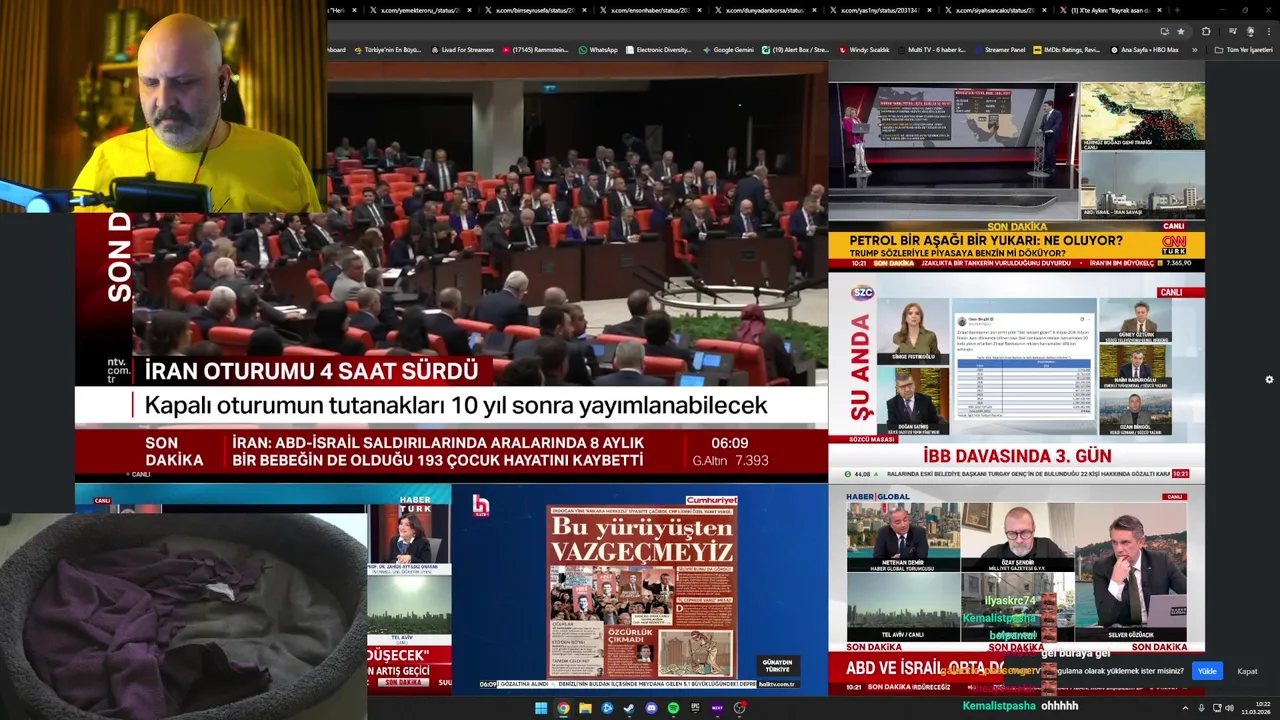
Task: Open the Google Gemini bookmark
Action: 729,50
